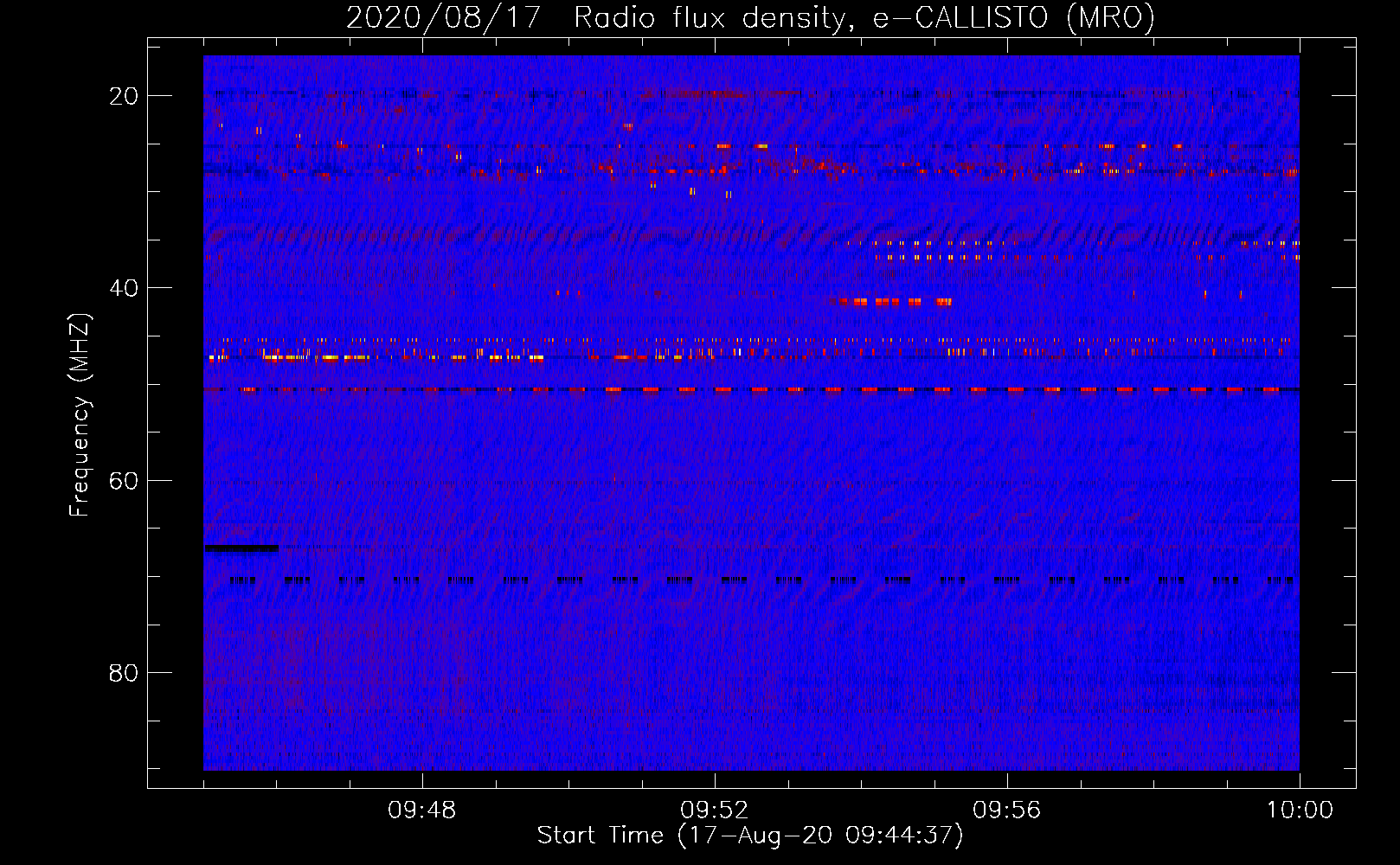This screenshot has height=865, width=1400.
Task: Click the 40 MHz frequency tick label
Action: pos(125,288)
